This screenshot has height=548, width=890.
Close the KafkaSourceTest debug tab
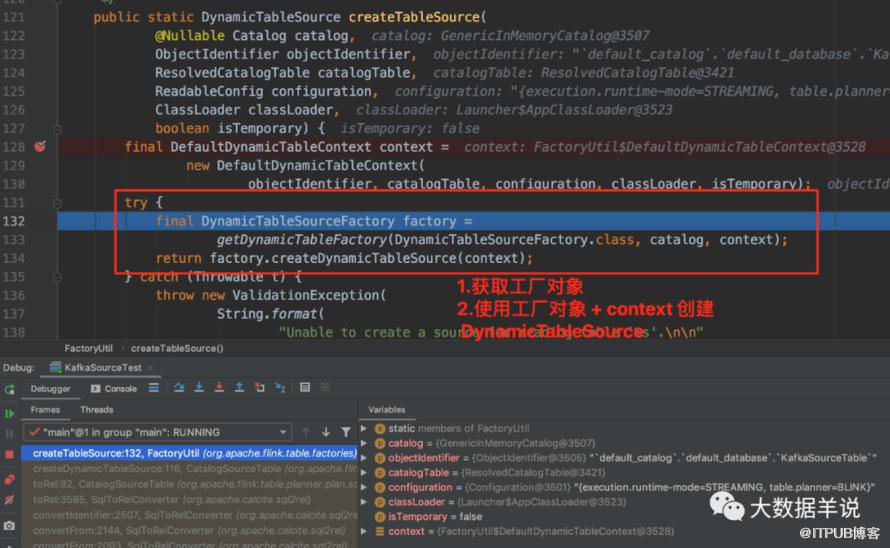pos(150,367)
